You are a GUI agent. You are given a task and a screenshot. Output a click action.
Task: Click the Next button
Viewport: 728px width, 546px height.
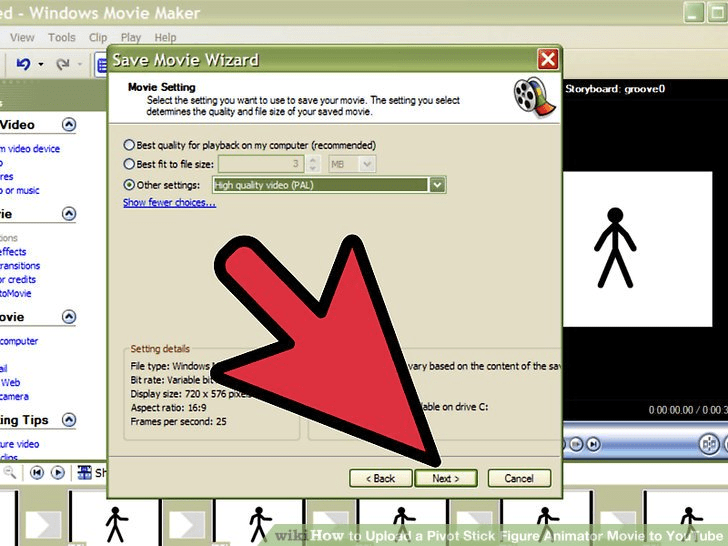pos(446,478)
